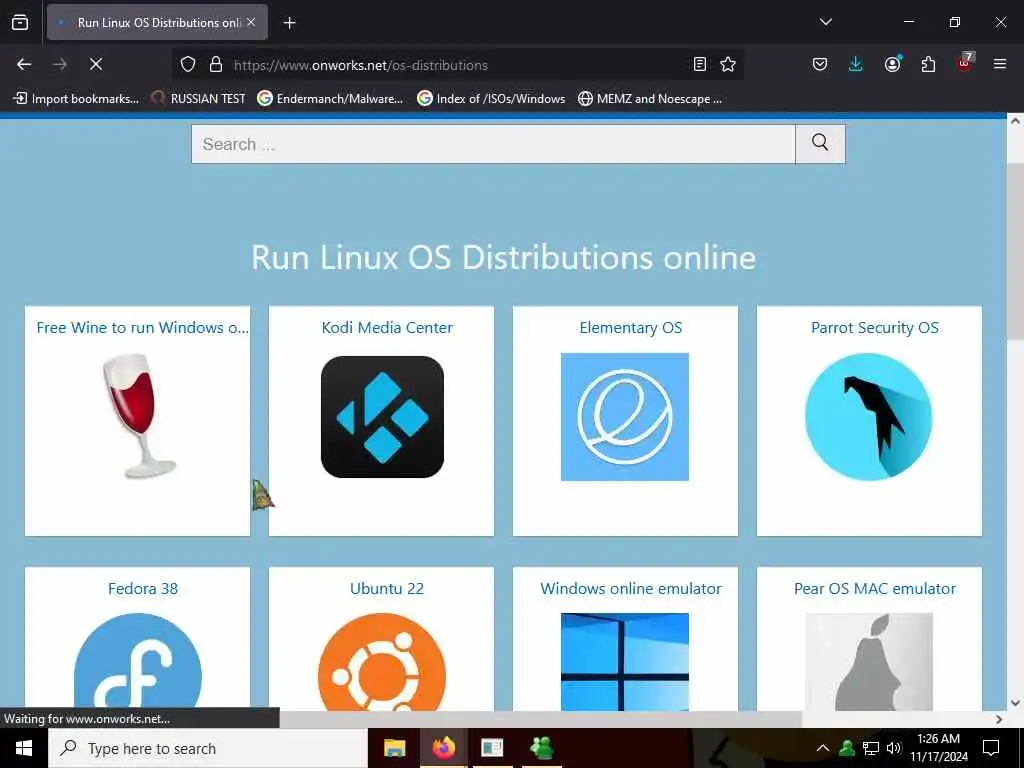Click the Wine glass logo
Image resolution: width=1024 pixels, height=768 pixels.
point(138,415)
